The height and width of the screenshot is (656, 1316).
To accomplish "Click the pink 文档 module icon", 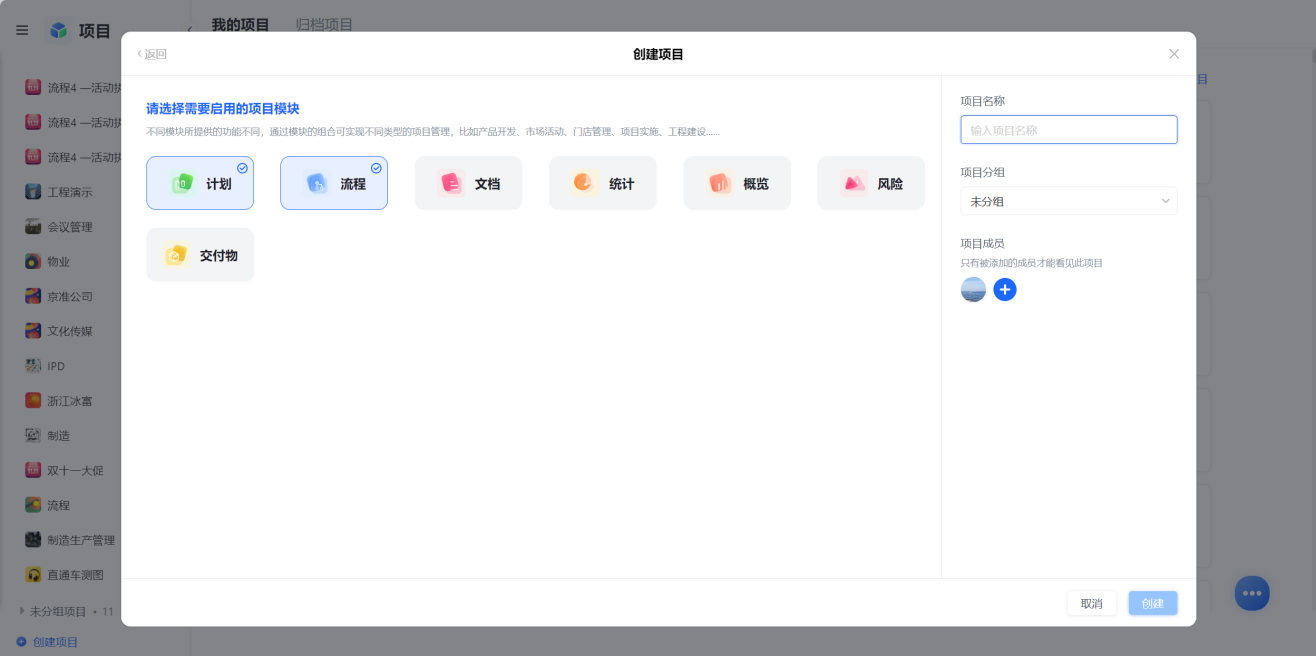I will tap(451, 183).
